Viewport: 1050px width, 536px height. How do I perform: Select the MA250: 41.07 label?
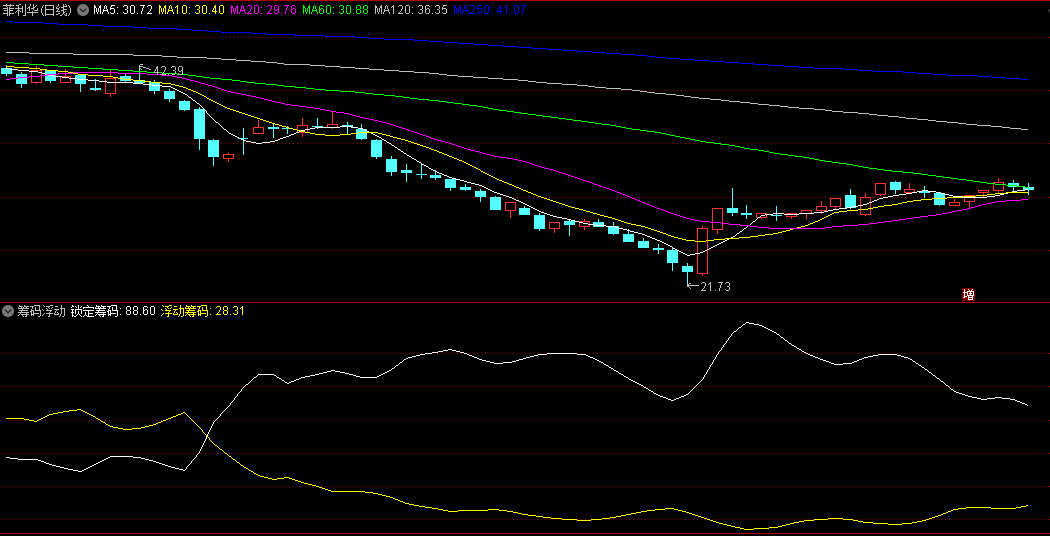[490, 10]
